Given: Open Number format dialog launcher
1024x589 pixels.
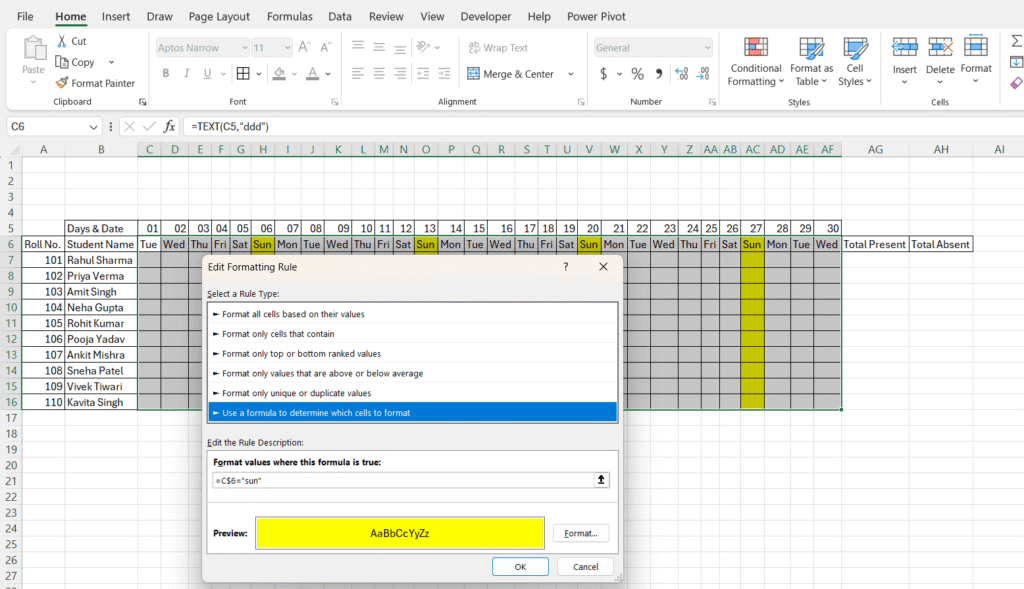Looking at the screenshot, I should point(712,102).
